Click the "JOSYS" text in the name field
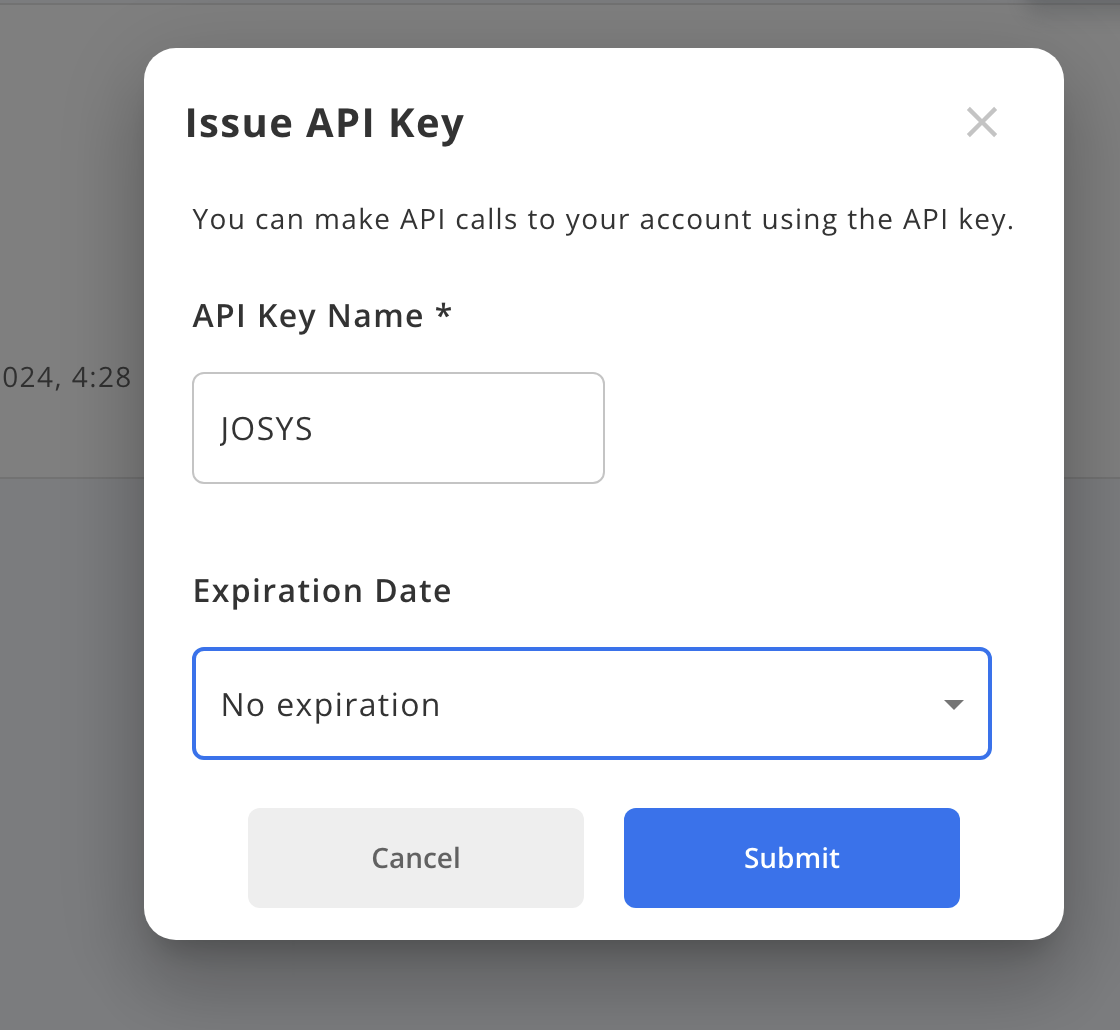Viewport: 1120px width, 1030px height. point(267,429)
